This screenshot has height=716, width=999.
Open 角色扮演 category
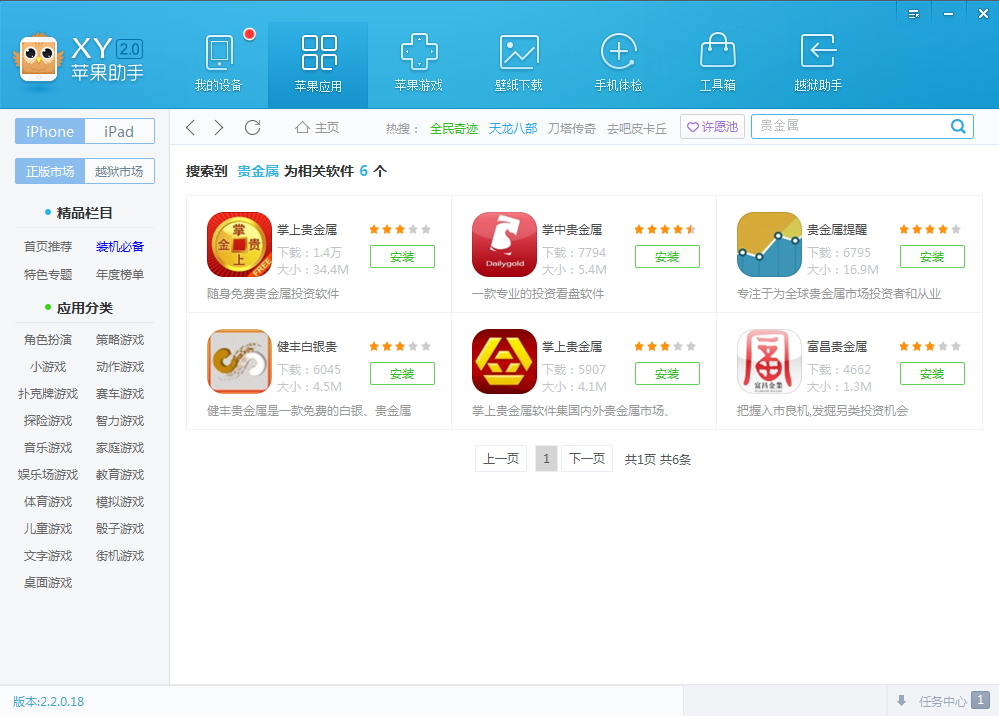[48, 340]
